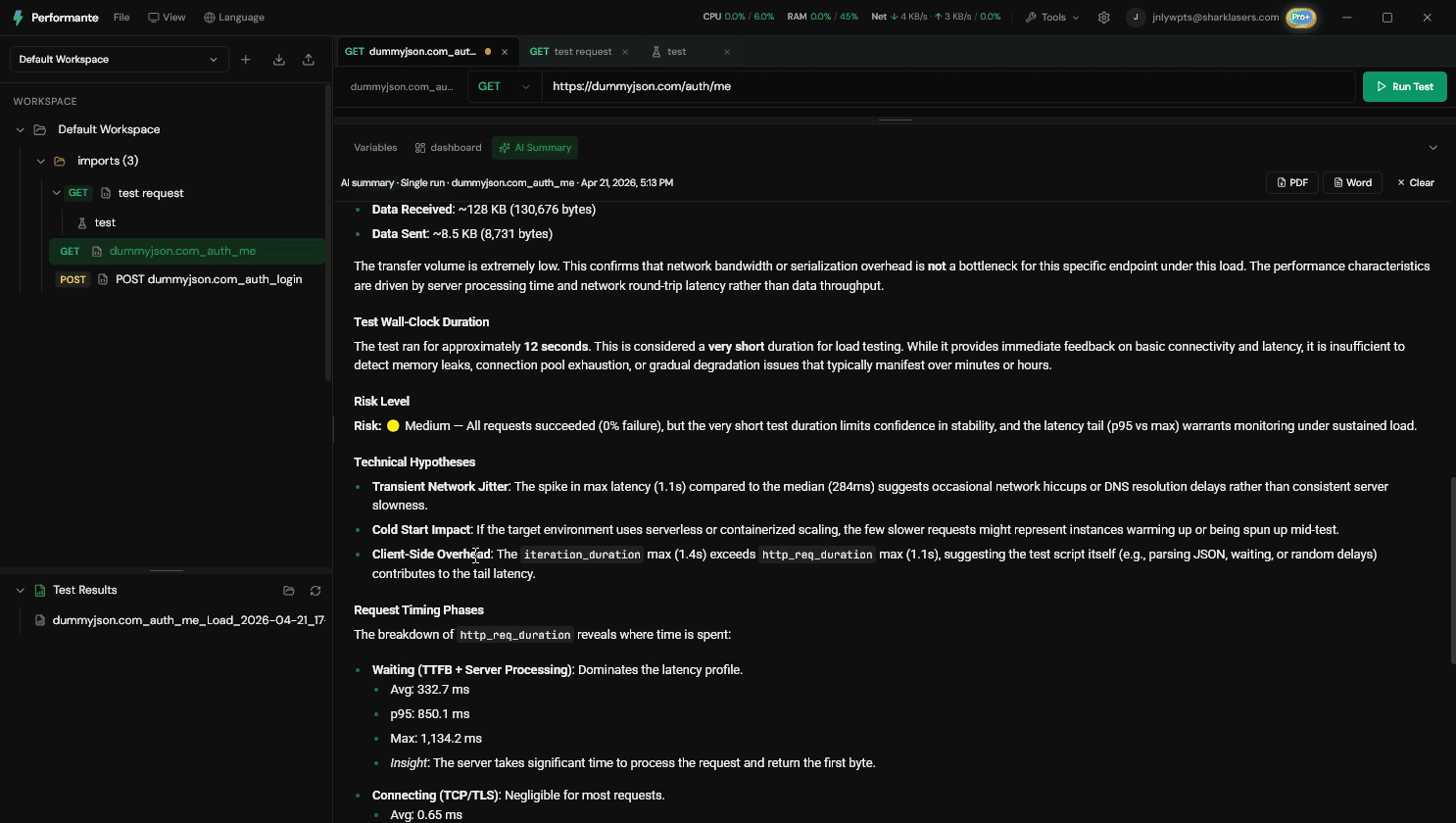Click the URL input field
The width and height of the screenshot is (1456, 823).
(x=948, y=86)
